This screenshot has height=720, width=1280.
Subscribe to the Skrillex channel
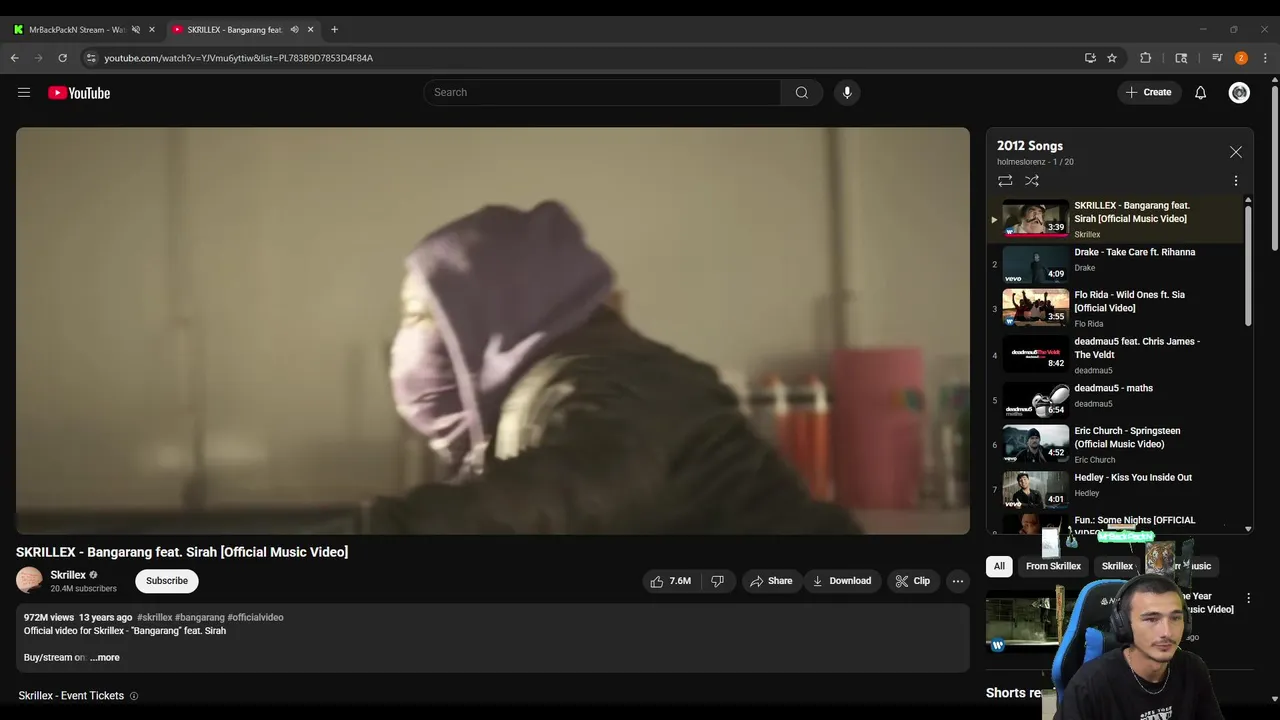tap(167, 581)
